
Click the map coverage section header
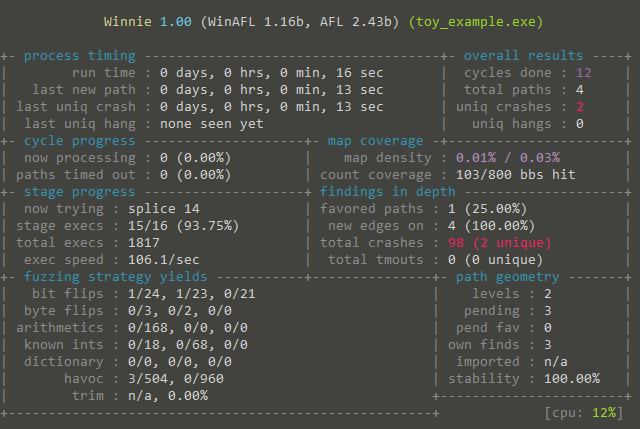pyautogui.click(x=376, y=141)
